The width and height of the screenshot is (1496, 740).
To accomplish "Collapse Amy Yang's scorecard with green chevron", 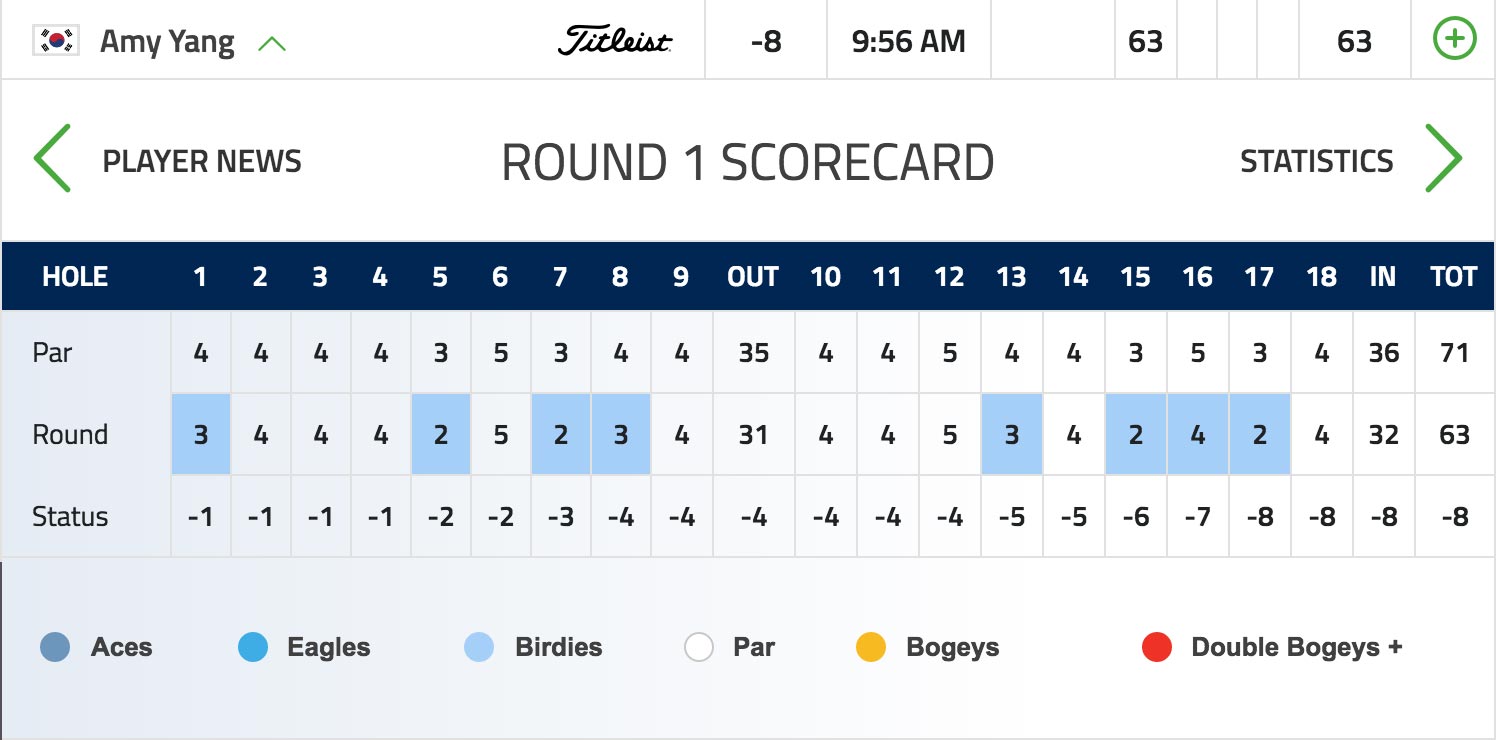I will click(x=272, y=44).
